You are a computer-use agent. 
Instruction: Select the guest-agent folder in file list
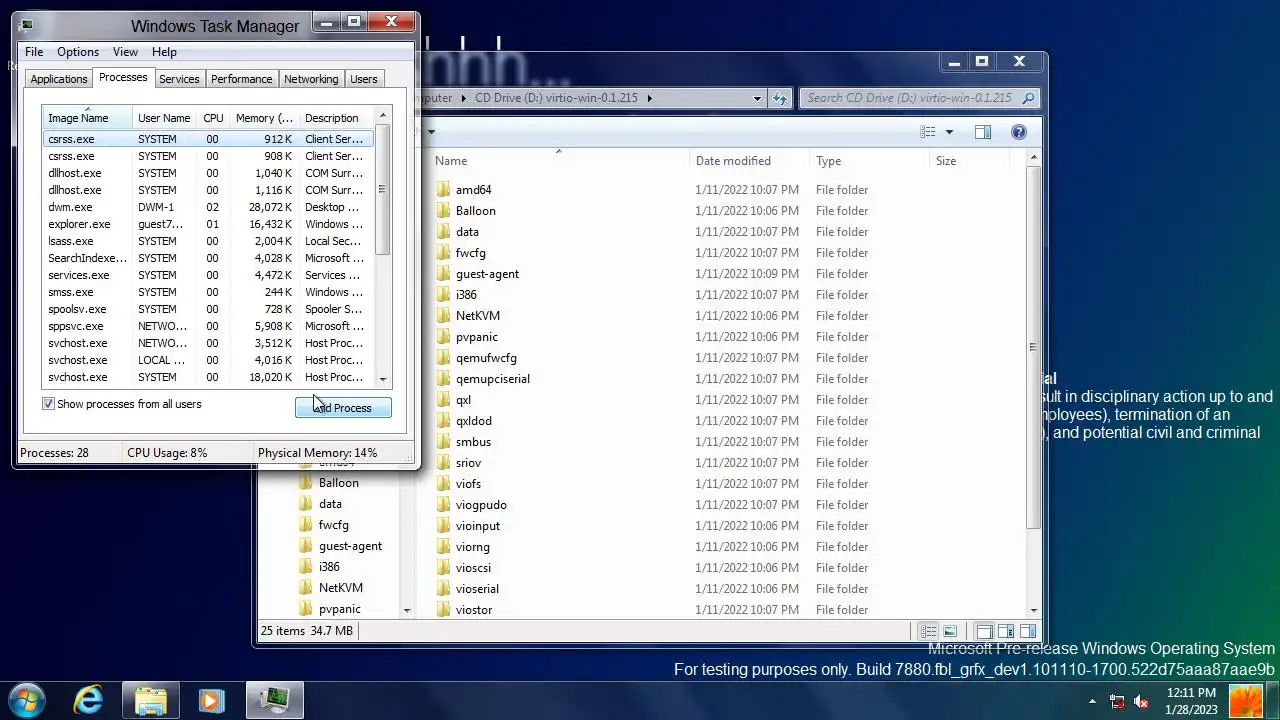click(x=487, y=274)
